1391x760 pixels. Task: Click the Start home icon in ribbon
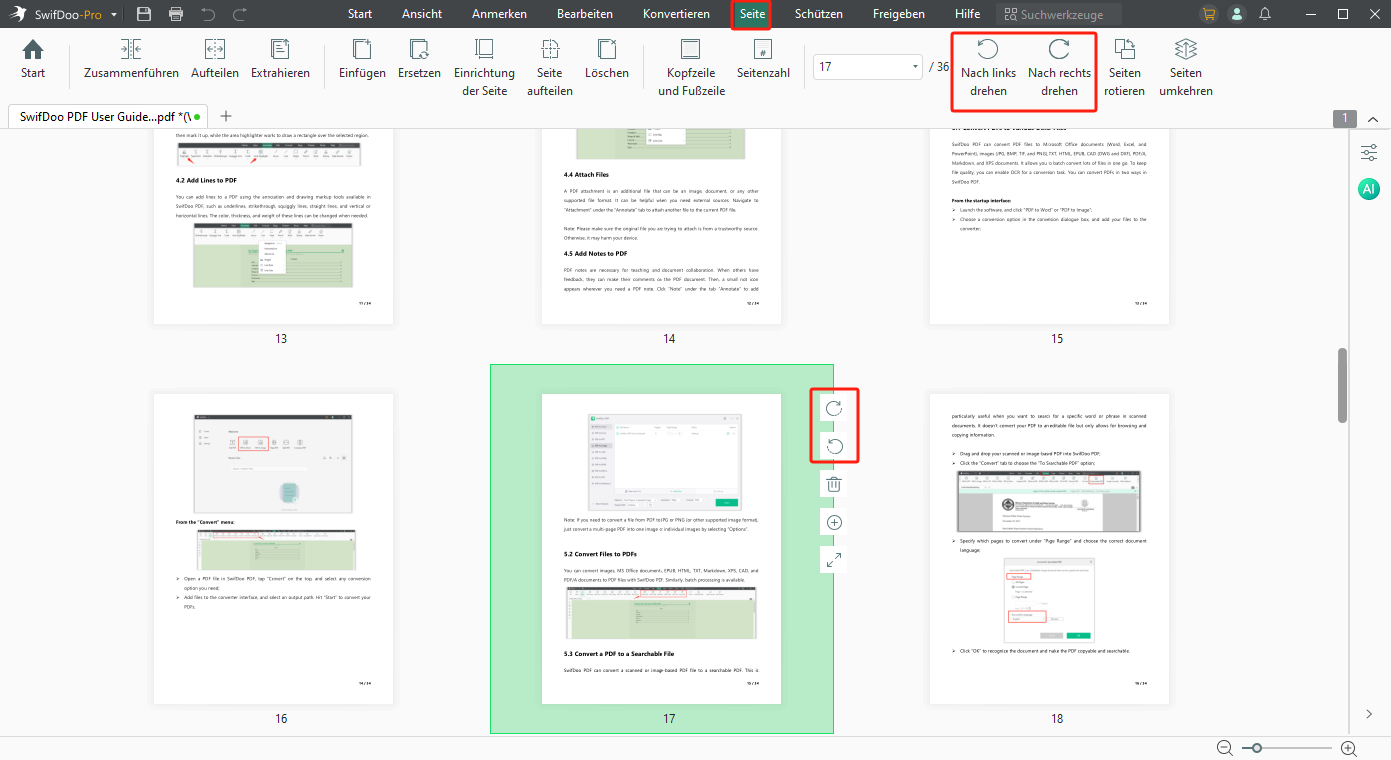click(33, 60)
